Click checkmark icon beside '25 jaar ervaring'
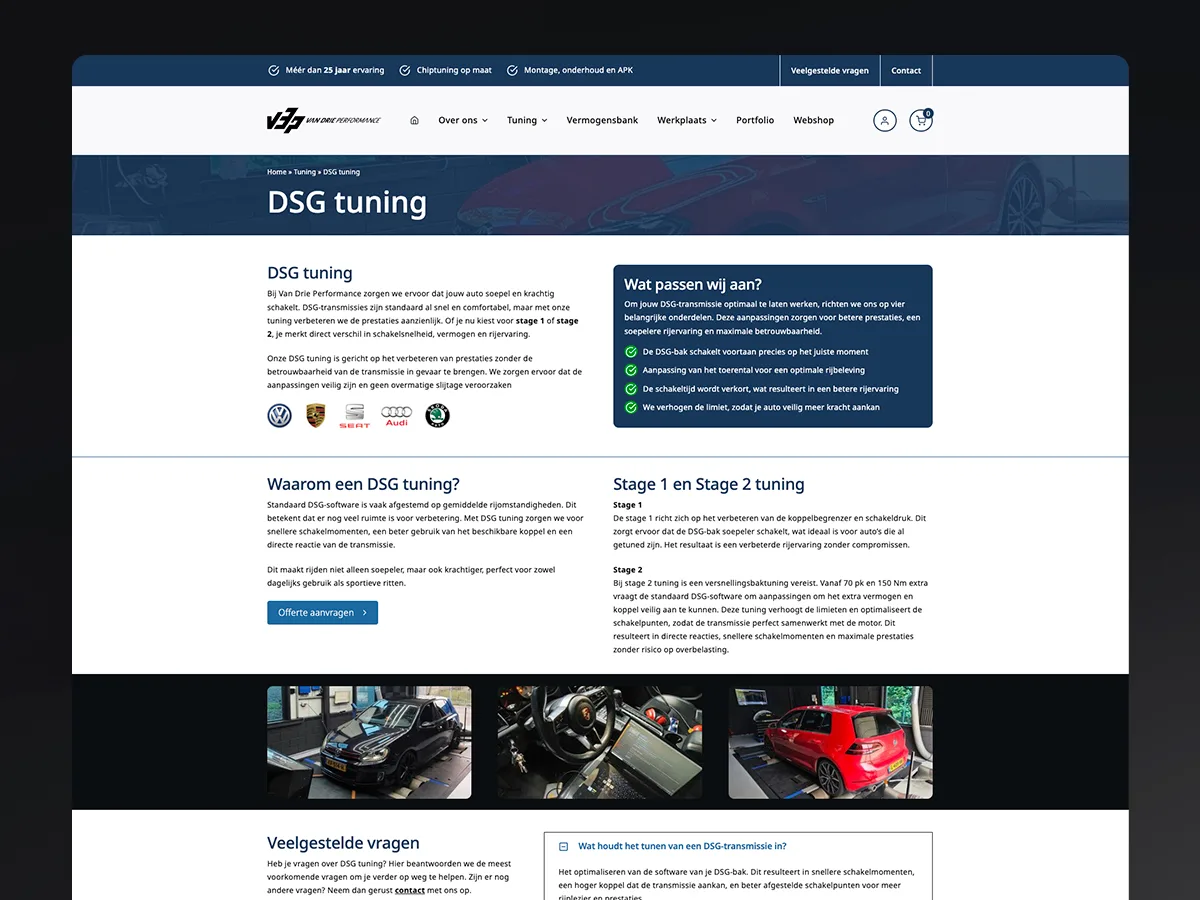Screen dimensions: 1200x900 (x=274, y=71)
